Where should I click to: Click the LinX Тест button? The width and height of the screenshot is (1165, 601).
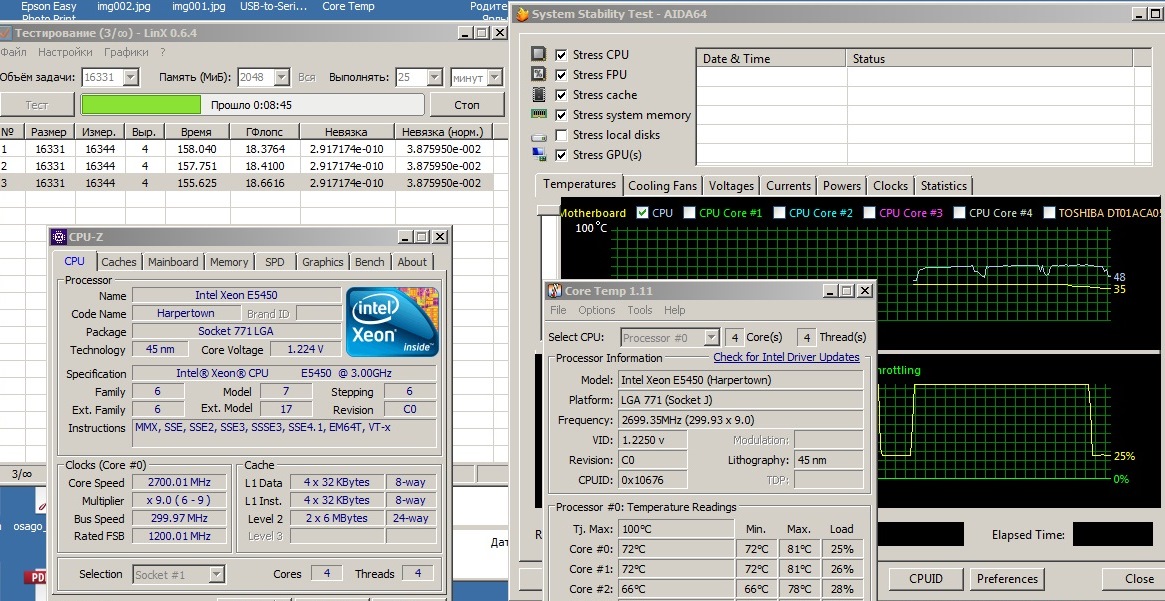[36, 105]
